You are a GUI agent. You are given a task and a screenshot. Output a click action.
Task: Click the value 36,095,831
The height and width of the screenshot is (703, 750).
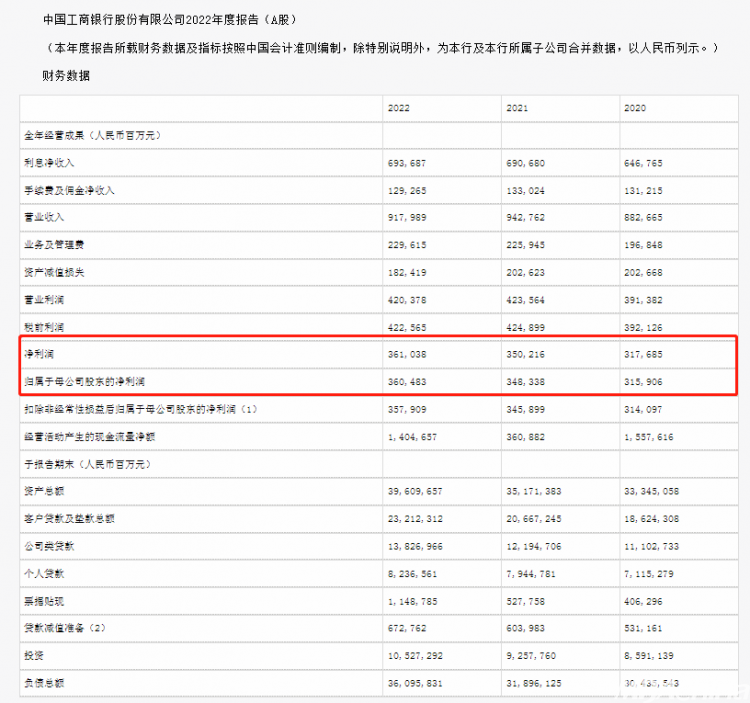click(415, 683)
